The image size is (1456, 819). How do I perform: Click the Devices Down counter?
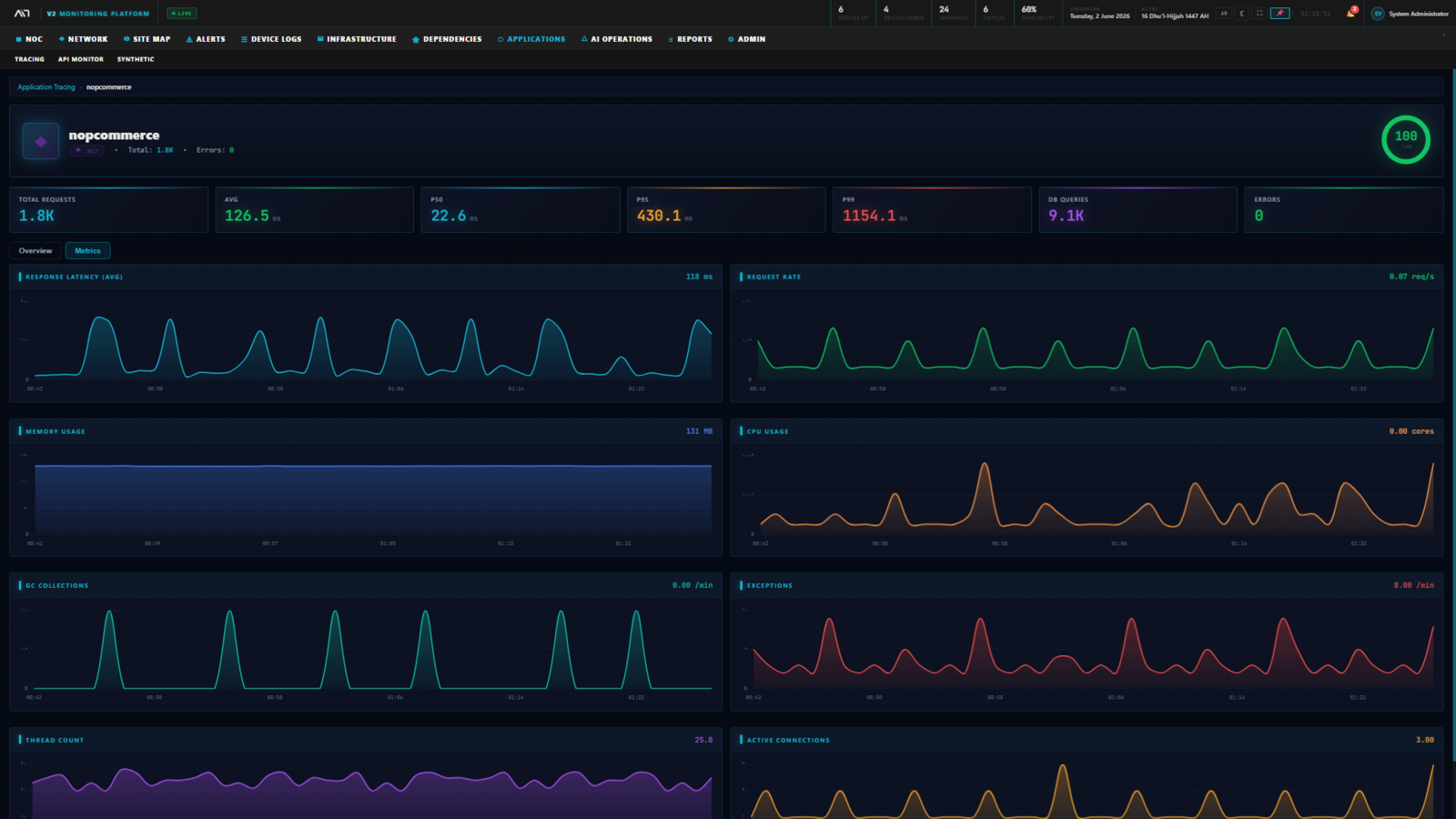point(903,13)
